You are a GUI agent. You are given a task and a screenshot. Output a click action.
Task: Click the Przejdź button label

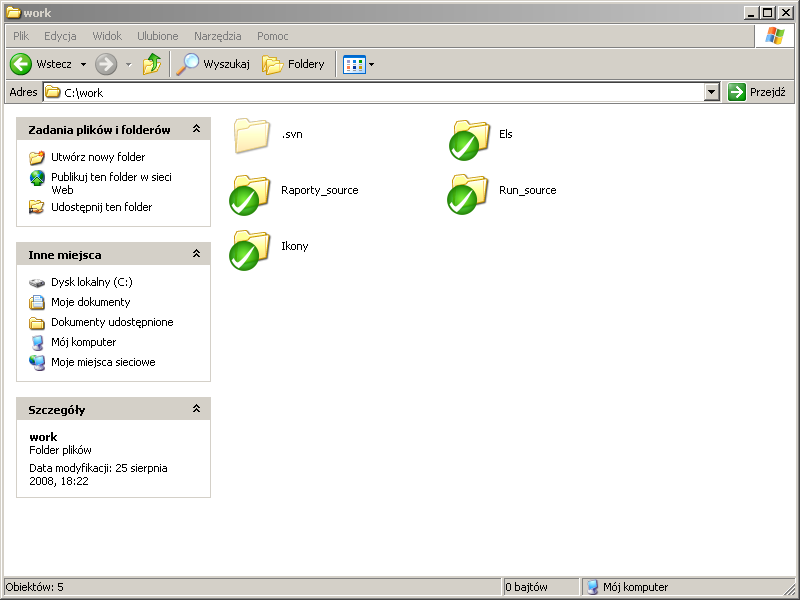[767, 92]
